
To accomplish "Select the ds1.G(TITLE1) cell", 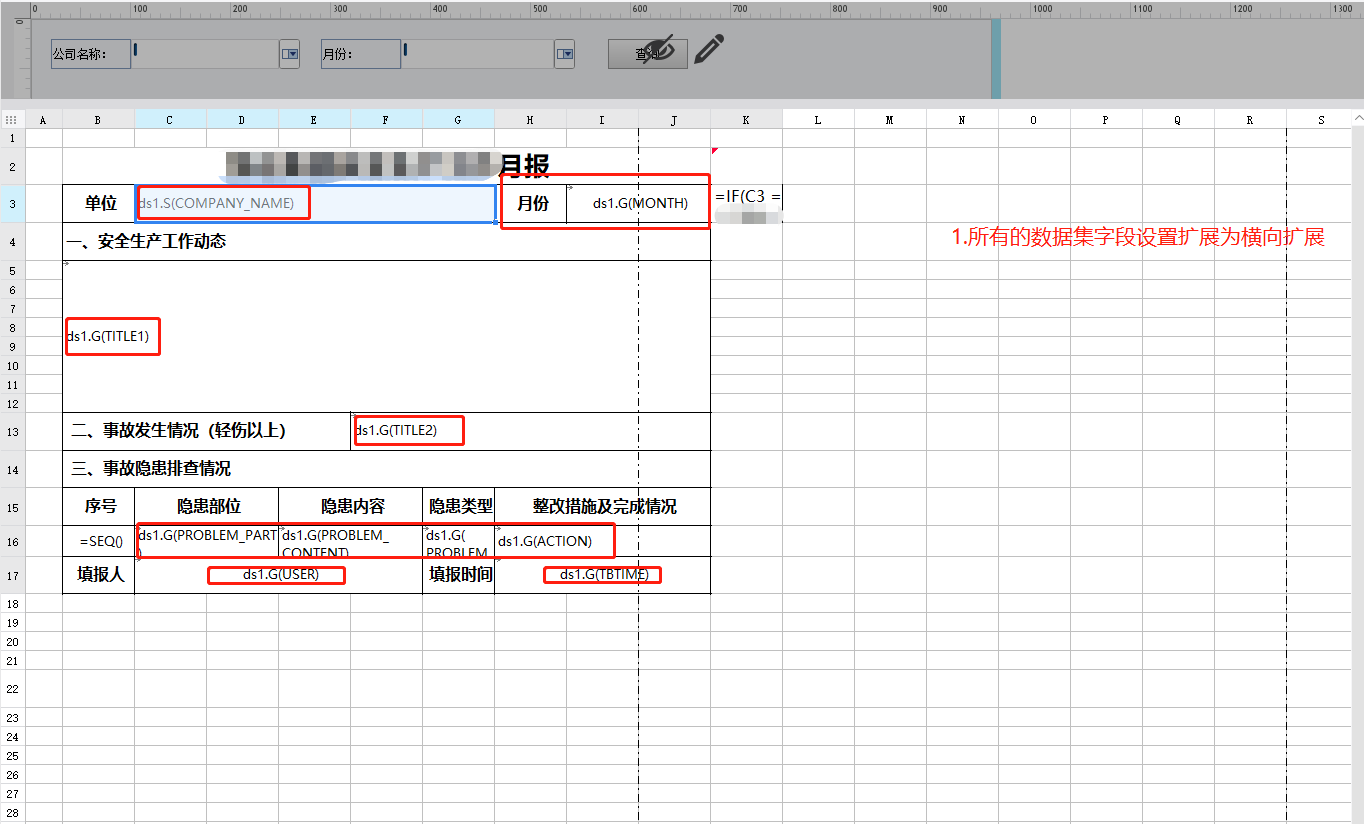I will coord(387,336).
